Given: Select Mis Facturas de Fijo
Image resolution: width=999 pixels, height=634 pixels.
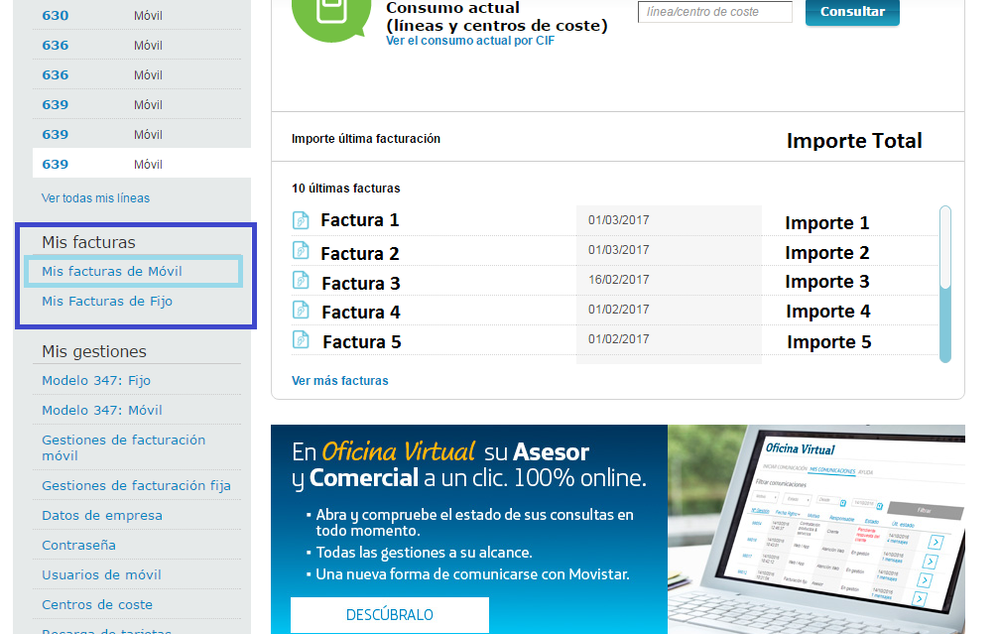Looking at the screenshot, I should pos(107,301).
